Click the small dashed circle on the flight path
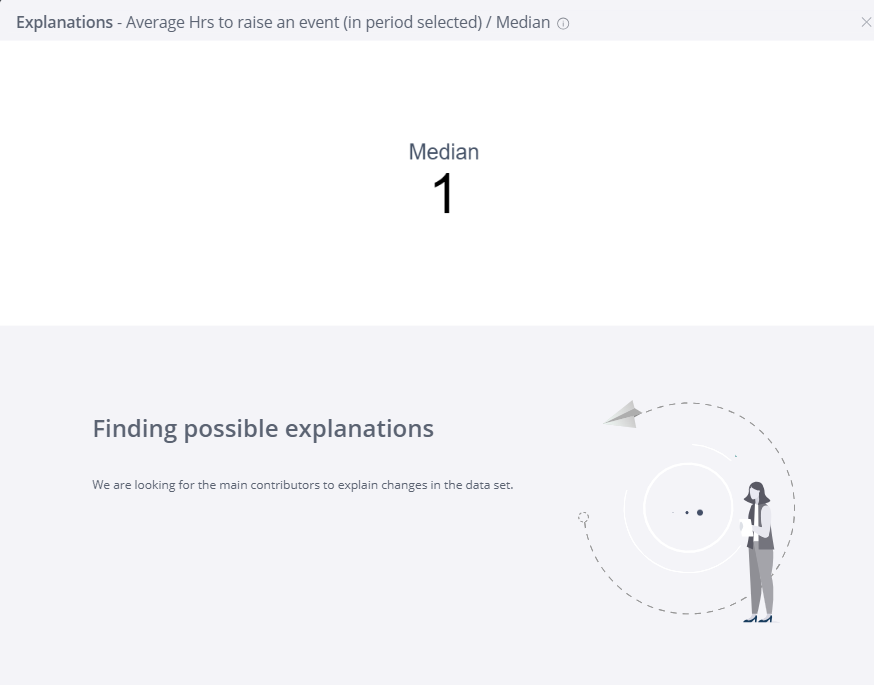This screenshot has width=874, height=685. [583, 518]
